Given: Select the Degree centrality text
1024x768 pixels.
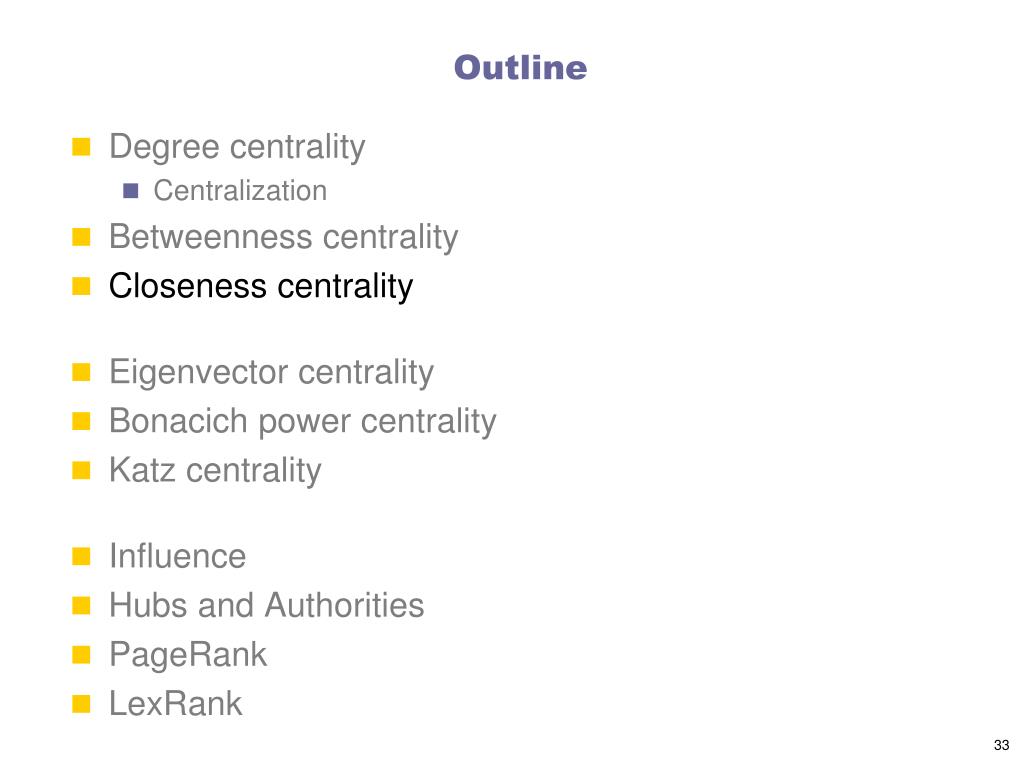Looking at the screenshot, I should coord(237,148).
